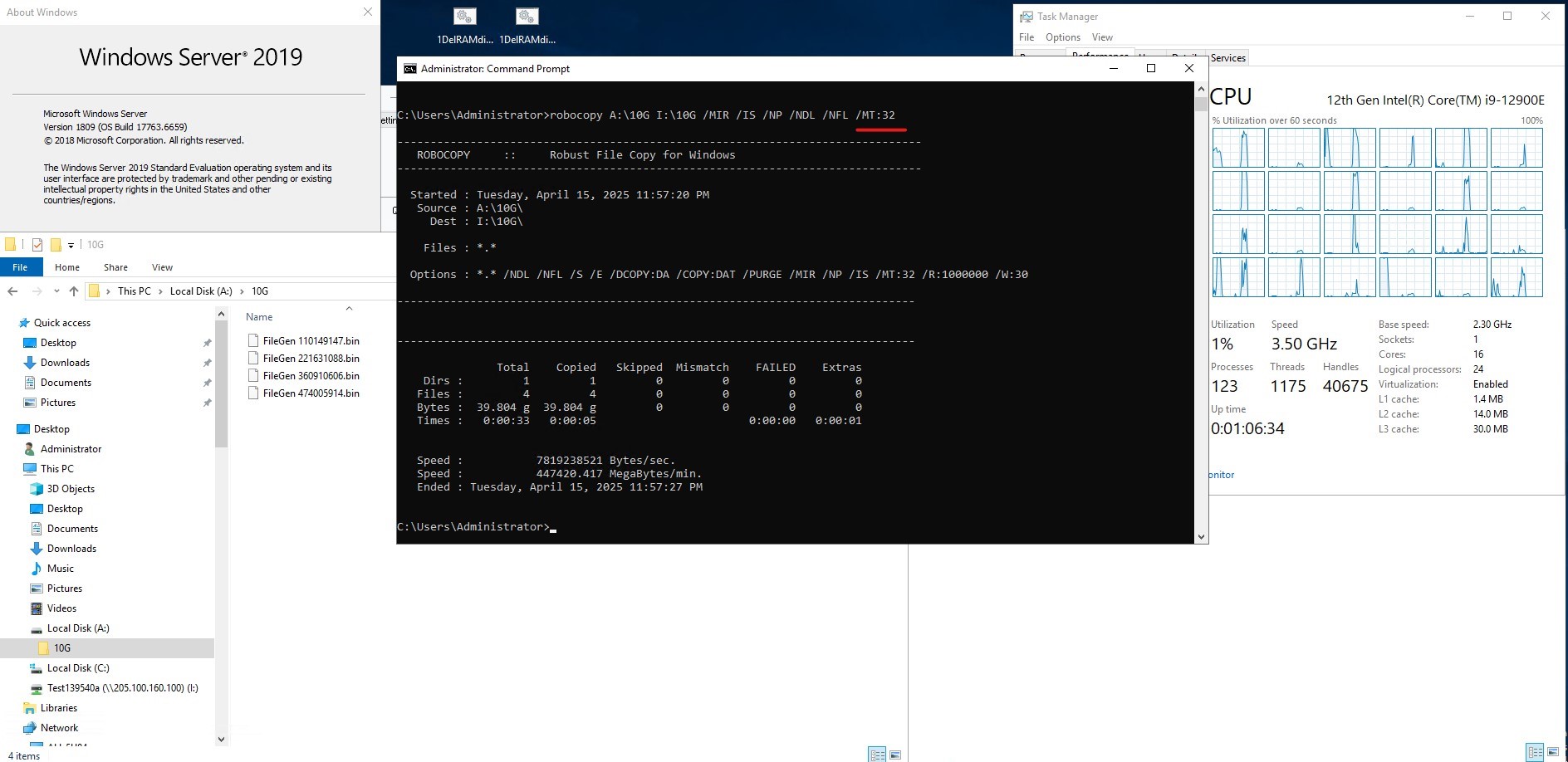This screenshot has height=762, width=1568.
Task: Unpin Downloads from Quick access
Action: tap(207, 364)
